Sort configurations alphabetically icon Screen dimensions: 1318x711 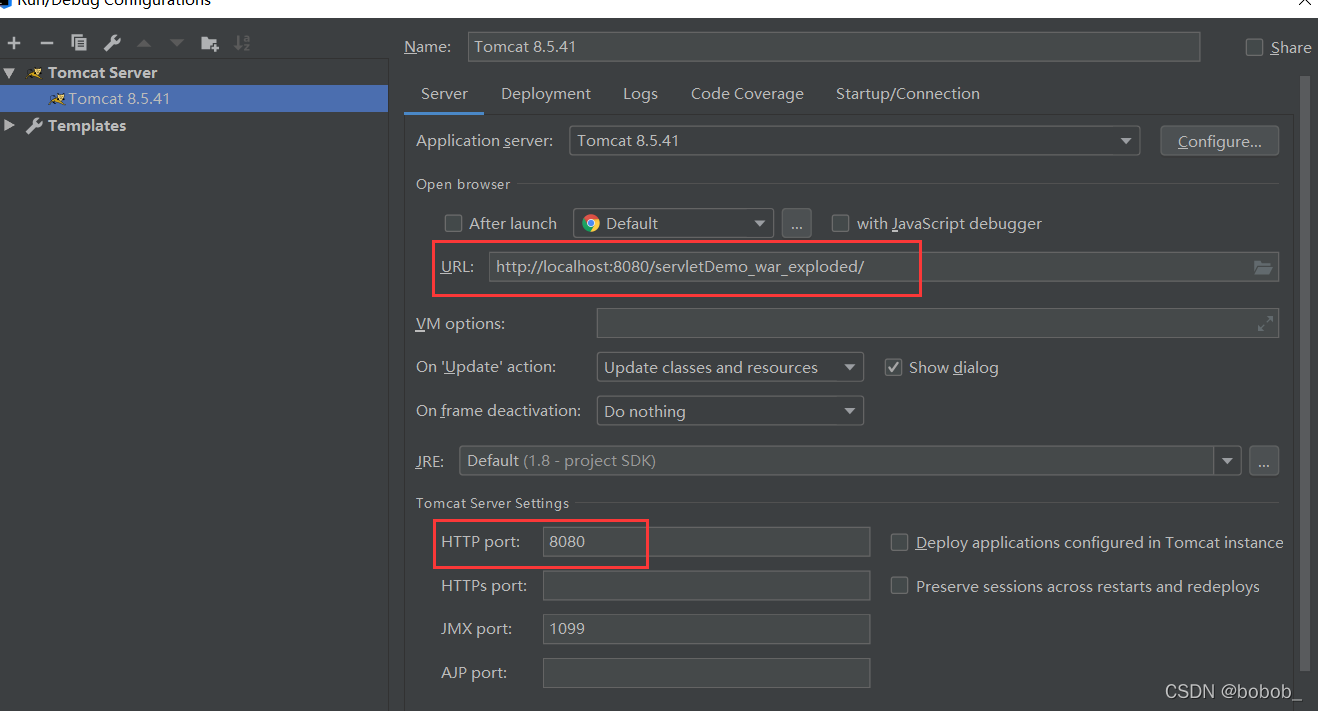click(x=242, y=43)
